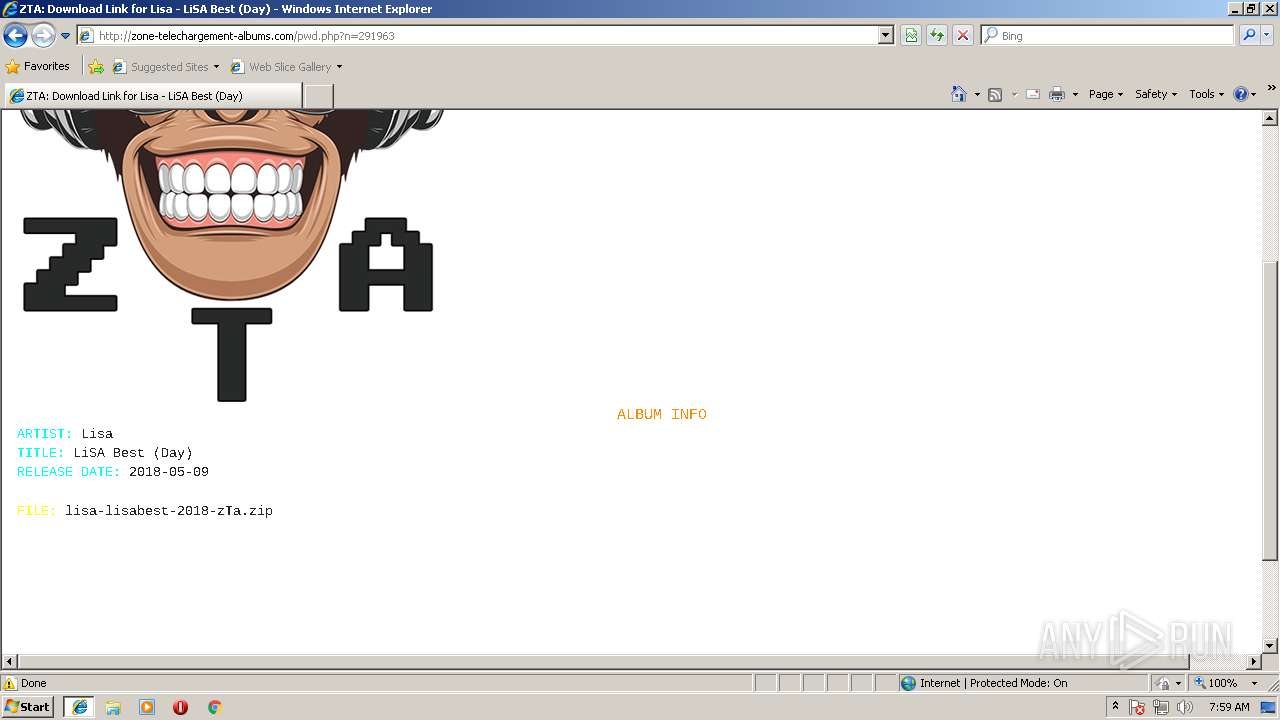
Task: Click release date 2018-05-09
Action: click(169, 472)
